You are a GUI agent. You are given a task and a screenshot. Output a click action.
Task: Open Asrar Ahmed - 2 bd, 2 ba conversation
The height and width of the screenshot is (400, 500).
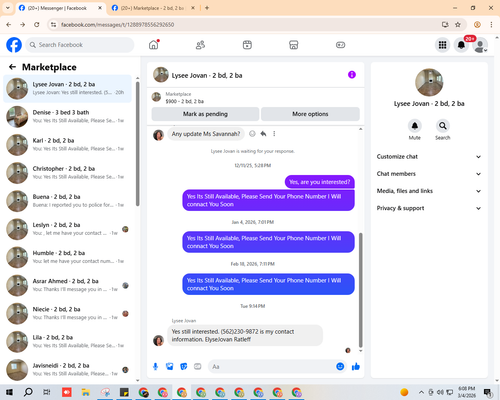pos(67,285)
